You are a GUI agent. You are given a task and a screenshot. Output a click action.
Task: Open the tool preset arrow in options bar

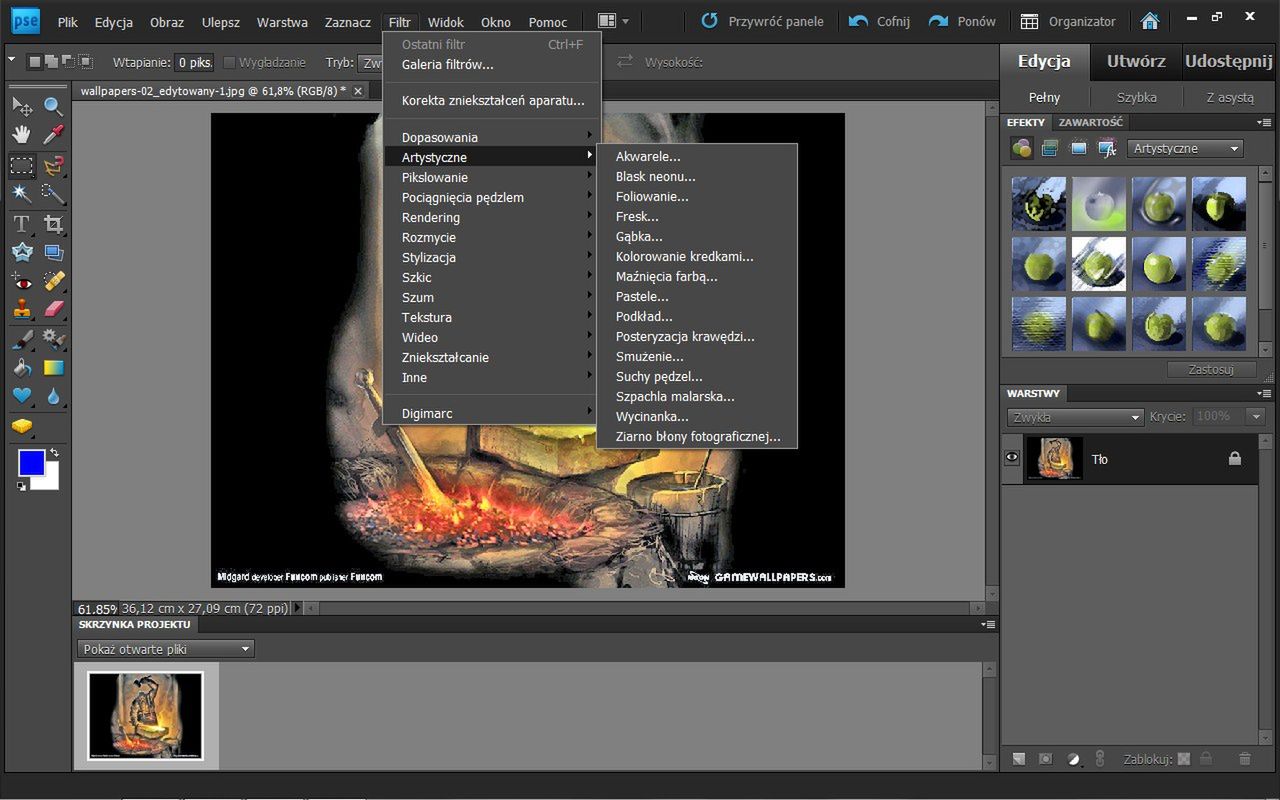[11, 60]
